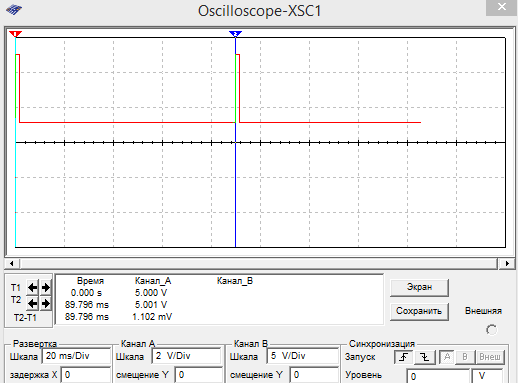Screen dimensions: 518x383
Task: Click trigger Уровень value field
Action: click(x=438, y=376)
